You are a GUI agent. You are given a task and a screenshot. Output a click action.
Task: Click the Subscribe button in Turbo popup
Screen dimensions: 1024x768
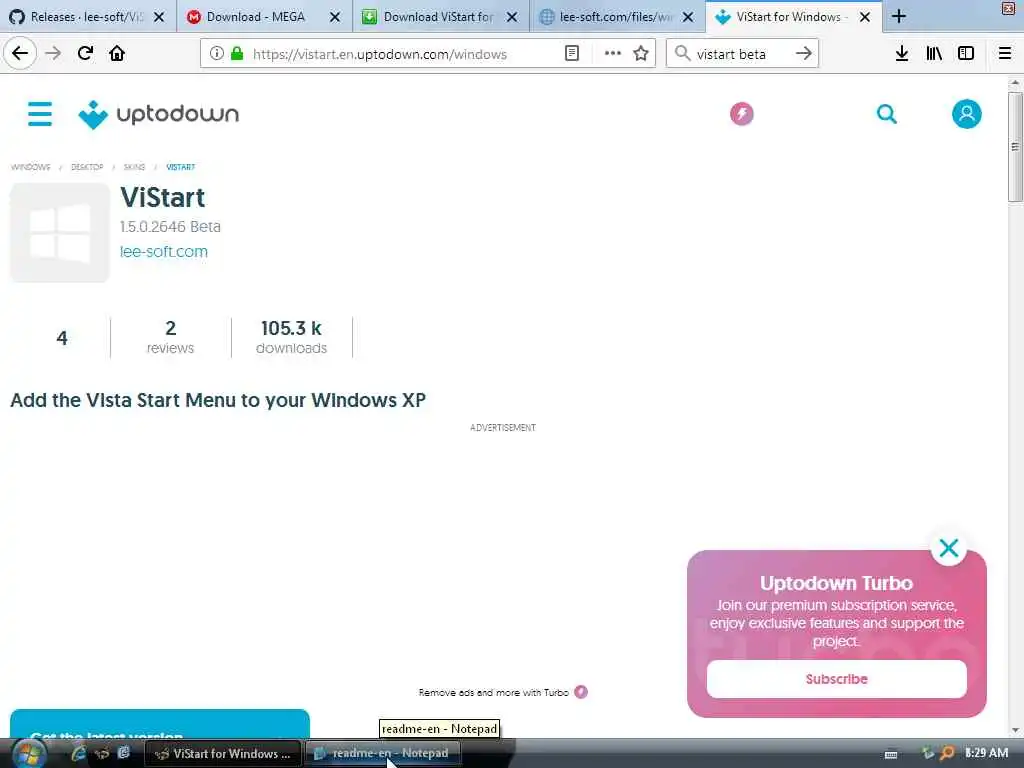[837, 679]
